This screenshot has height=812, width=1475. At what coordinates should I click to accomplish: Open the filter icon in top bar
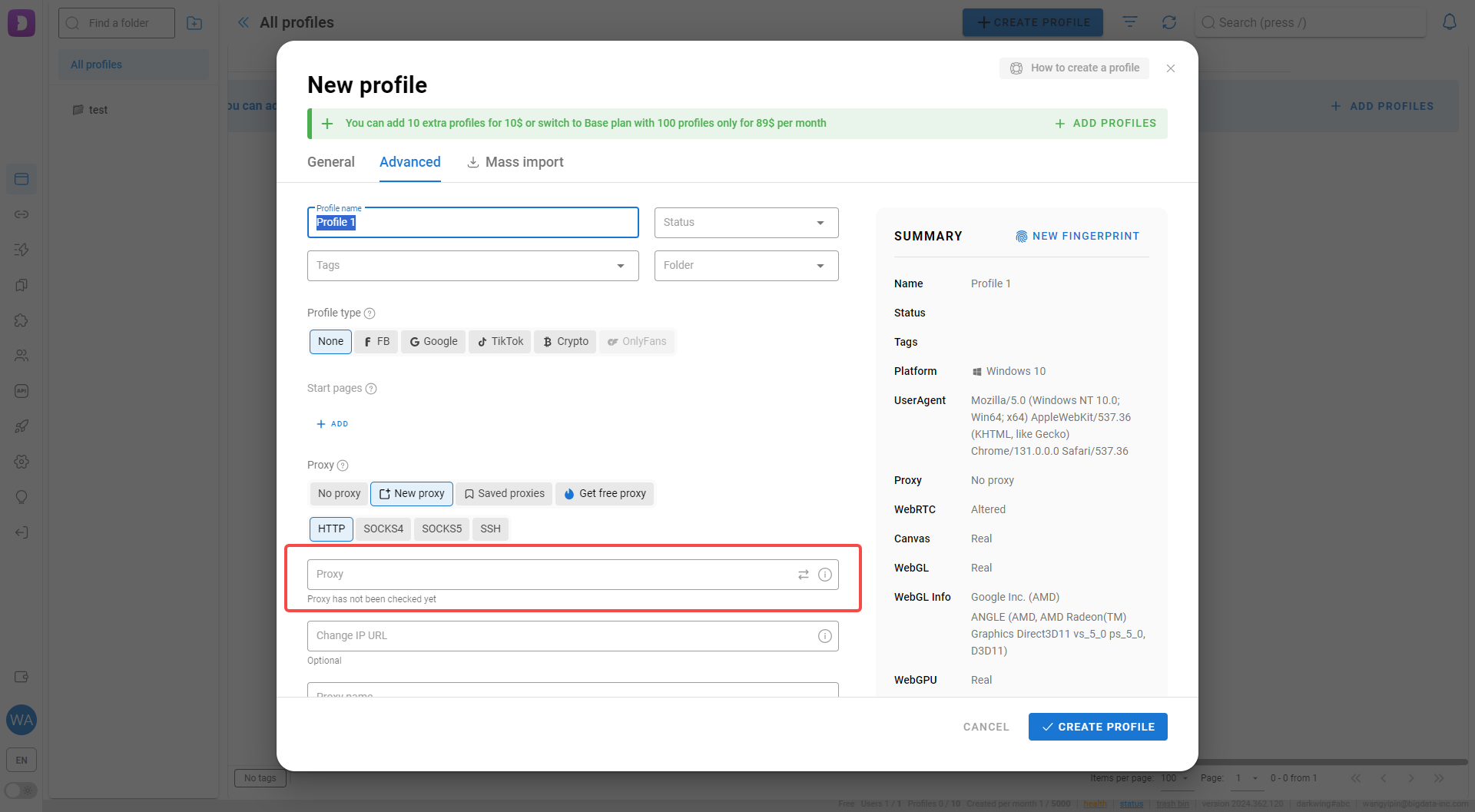click(1130, 22)
